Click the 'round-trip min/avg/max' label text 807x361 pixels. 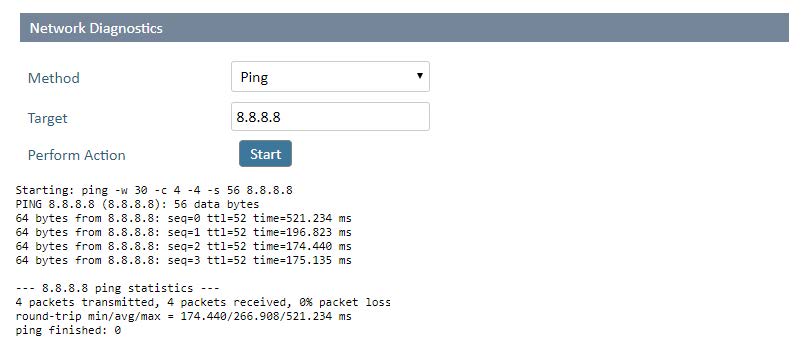(91, 316)
